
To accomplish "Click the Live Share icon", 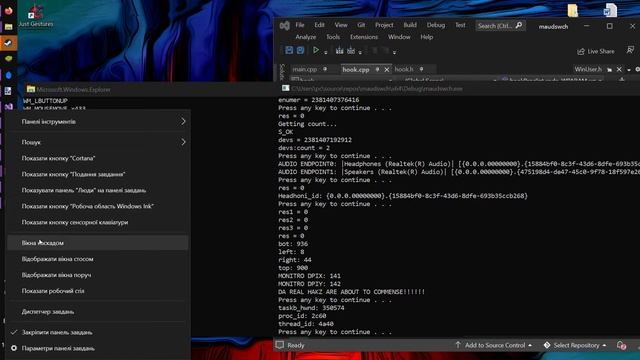I will 580,51.
